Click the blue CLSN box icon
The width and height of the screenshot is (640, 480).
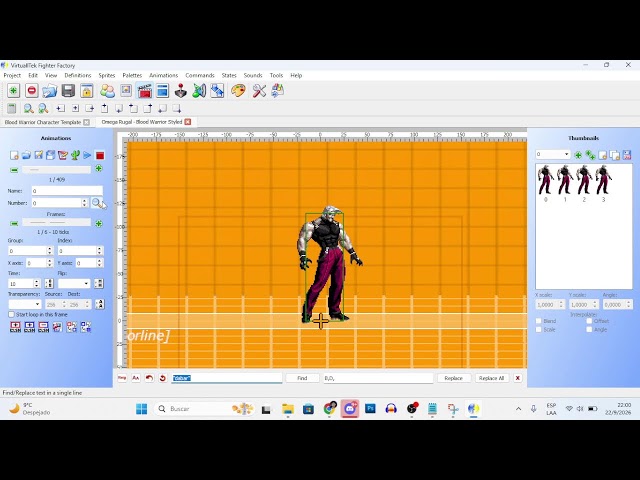(x=29, y=327)
